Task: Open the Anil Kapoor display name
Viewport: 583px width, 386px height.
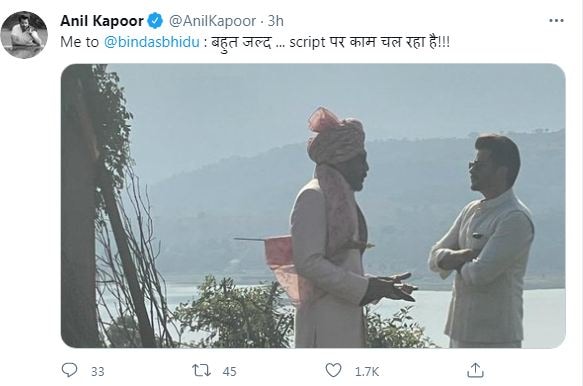Action: (x=102, y=21)
